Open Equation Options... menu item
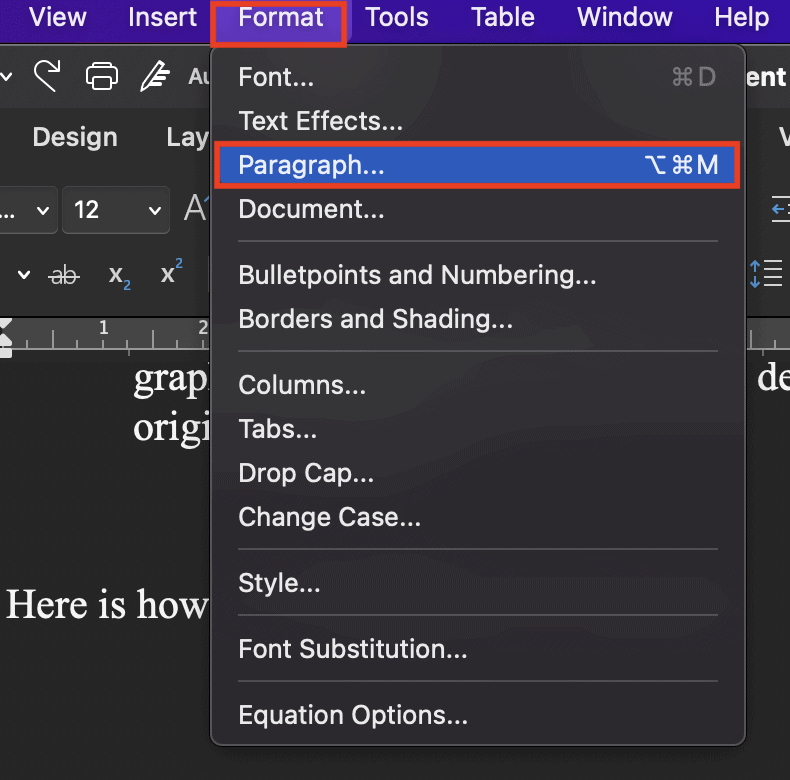Image resolution: width=790 pixels, height=780 pixels. pos(478,715)
